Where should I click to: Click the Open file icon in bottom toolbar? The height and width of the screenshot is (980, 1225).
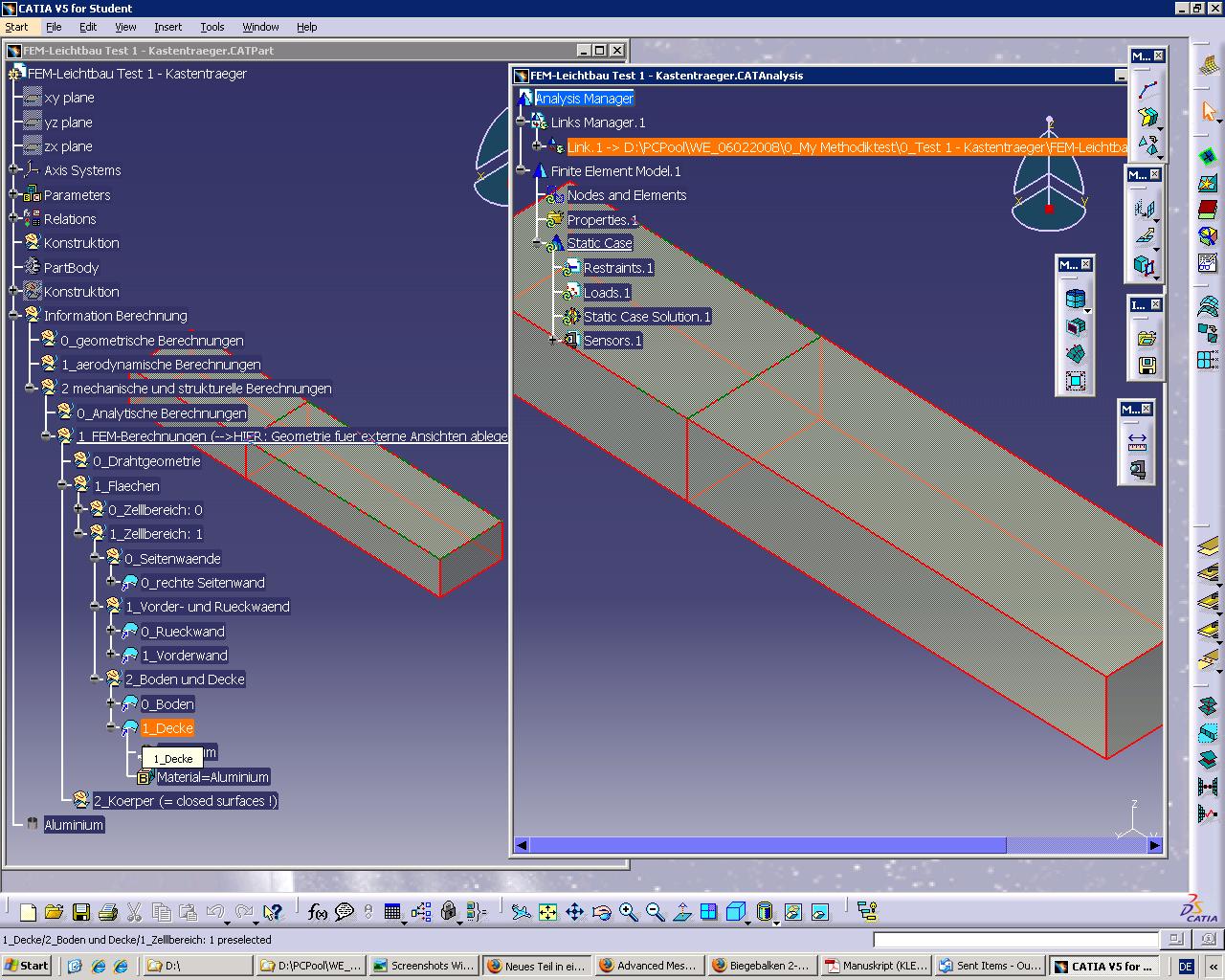pos(54,912)
